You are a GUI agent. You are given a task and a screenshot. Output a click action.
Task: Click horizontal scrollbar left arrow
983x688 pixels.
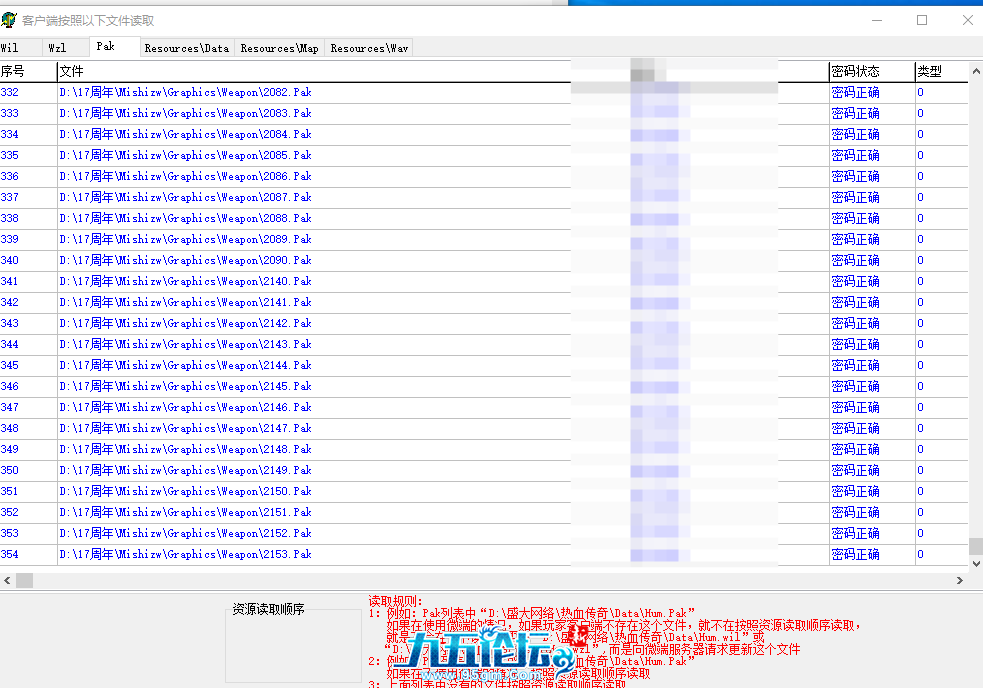point(7,581)
